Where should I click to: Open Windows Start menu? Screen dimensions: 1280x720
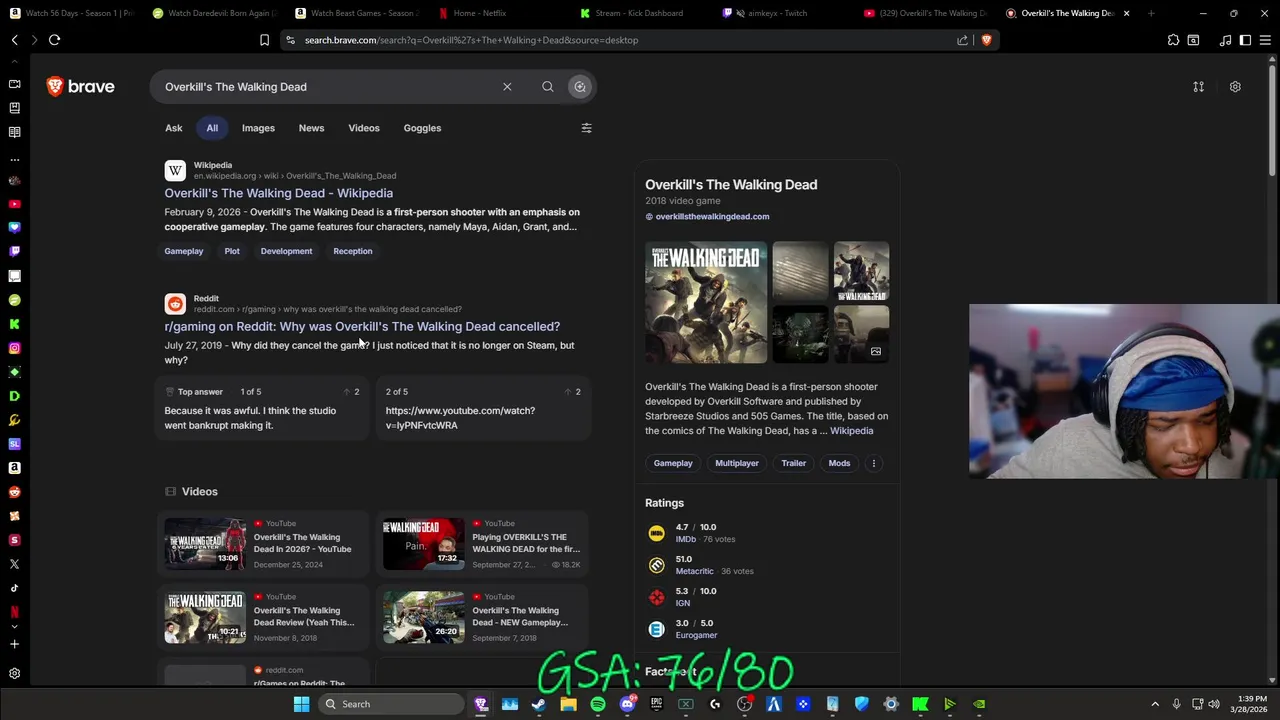point(301,704)
